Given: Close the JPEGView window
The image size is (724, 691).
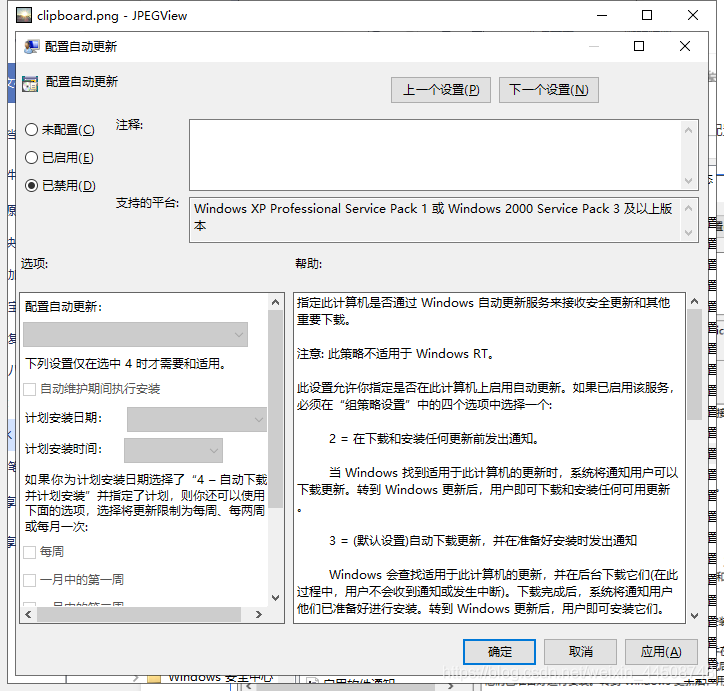Looking at the screenshot, I should click(x=693, y=16).
